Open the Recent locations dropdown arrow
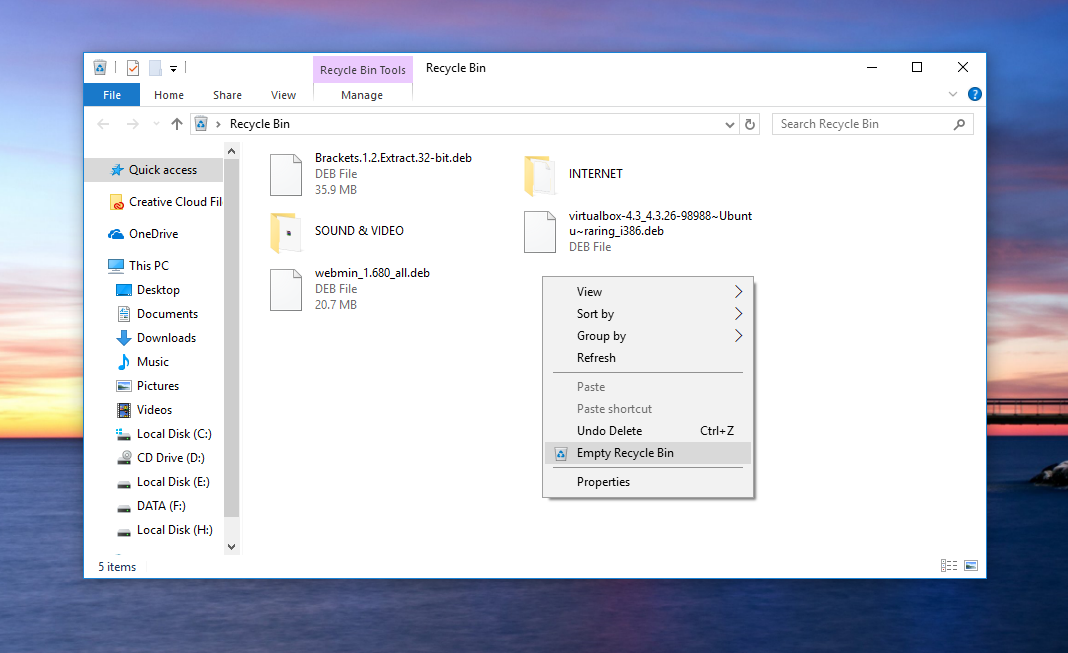This screenshot has width=1068, height=653. 157,124
